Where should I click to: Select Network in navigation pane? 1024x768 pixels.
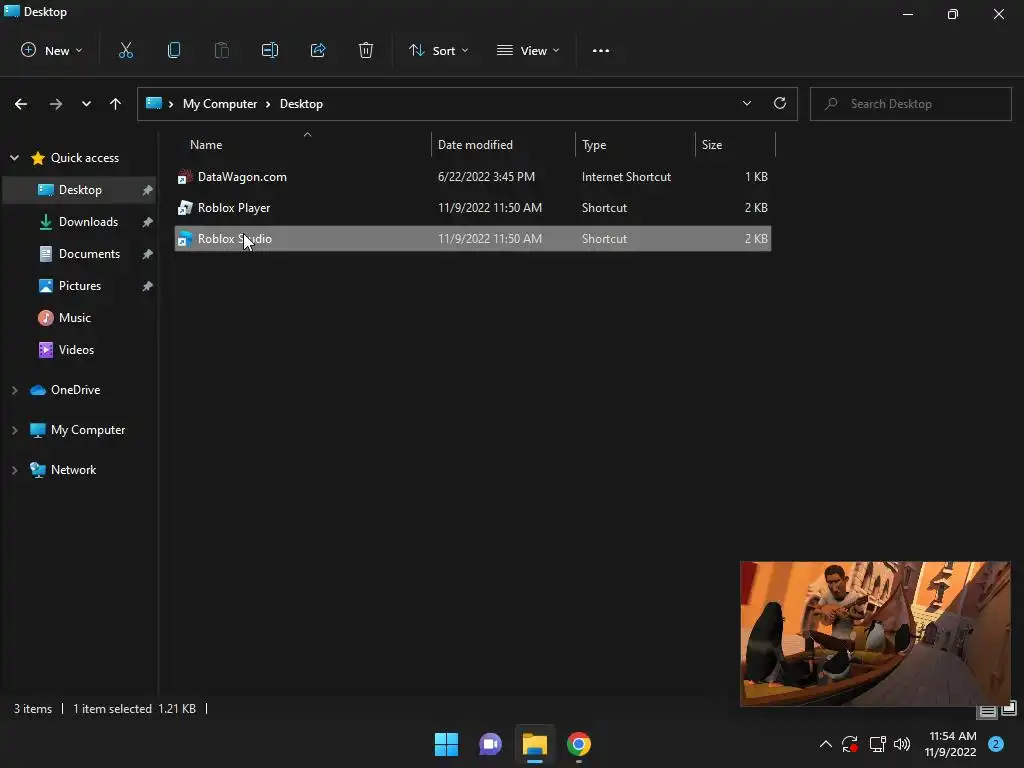(x=73, y=470)
